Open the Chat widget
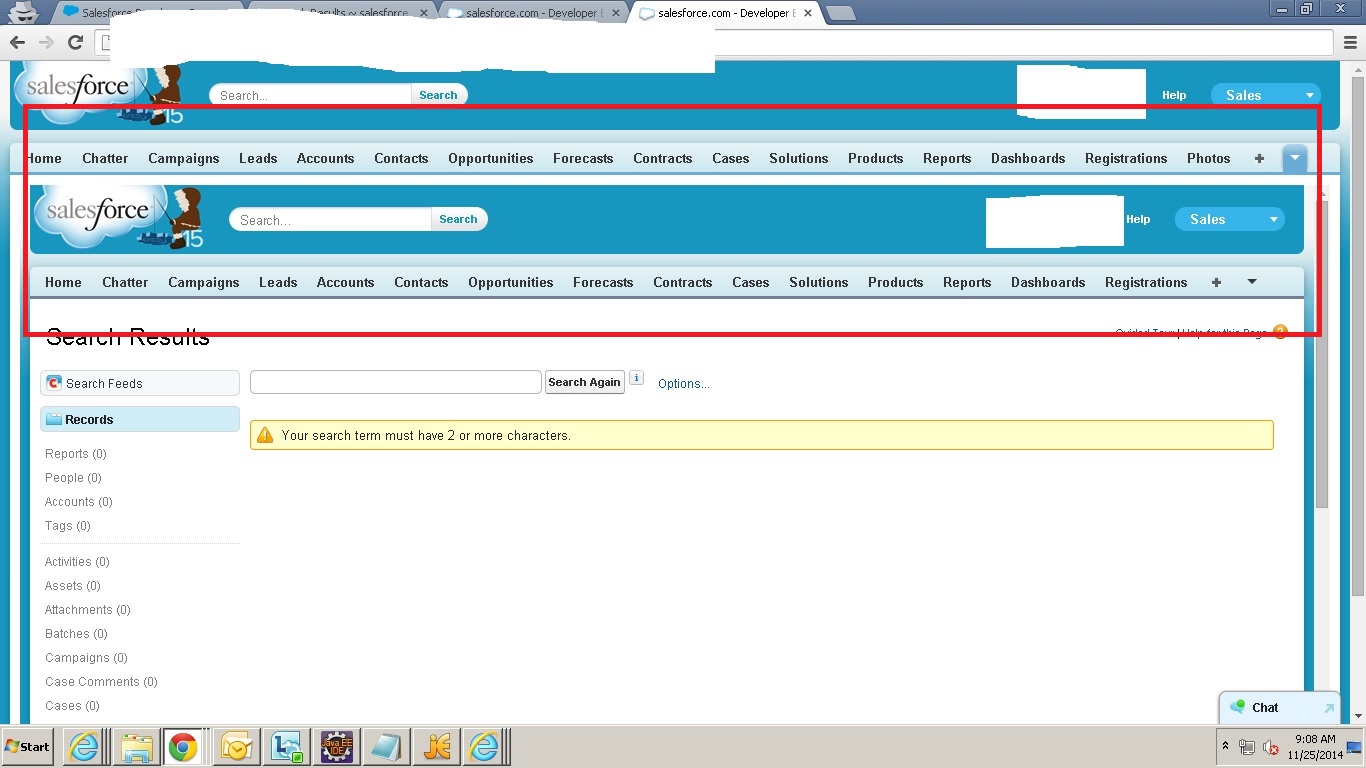This screenshot has height=768, width=1366. (1279, 708)
